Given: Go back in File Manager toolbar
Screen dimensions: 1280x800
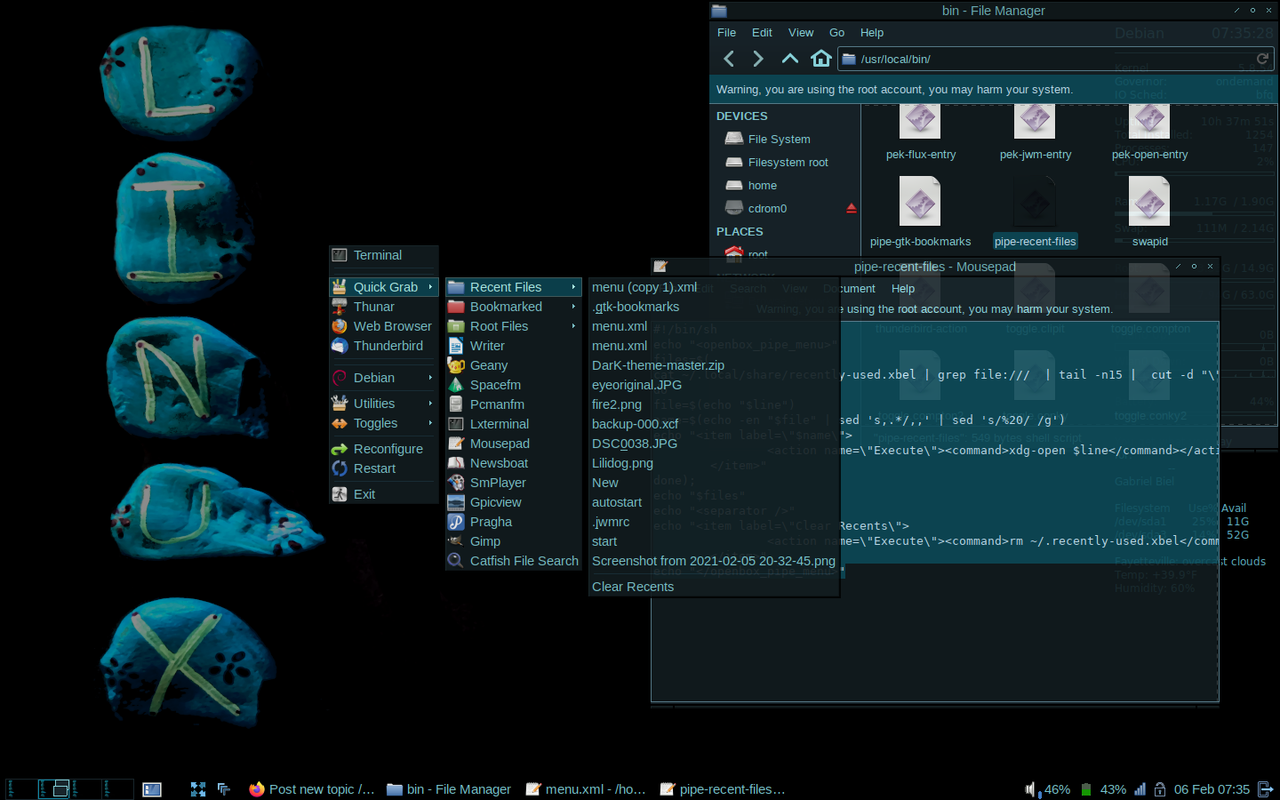Looking at the screenshot, I should (729, 59).
